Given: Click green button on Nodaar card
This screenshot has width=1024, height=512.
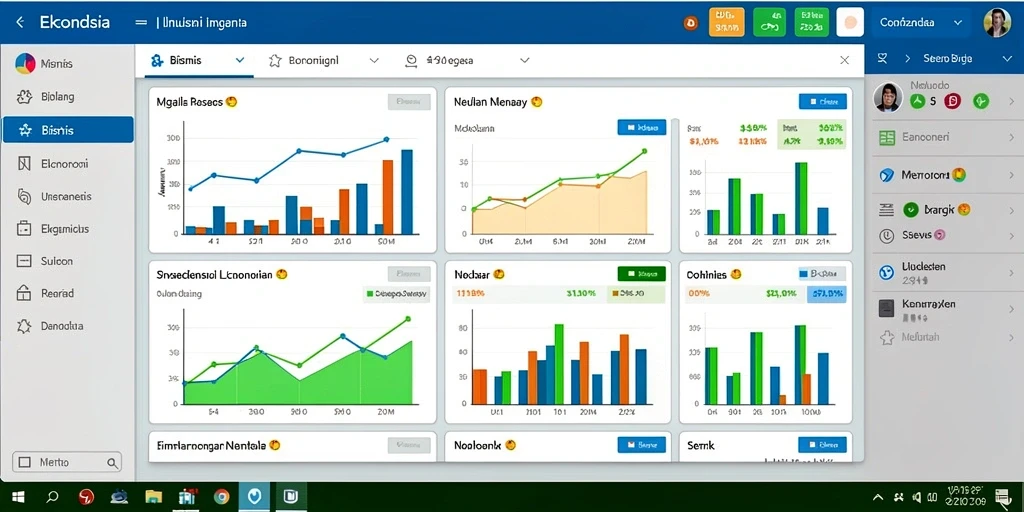Looking at the screenshot, I should [x=641, y=274].
